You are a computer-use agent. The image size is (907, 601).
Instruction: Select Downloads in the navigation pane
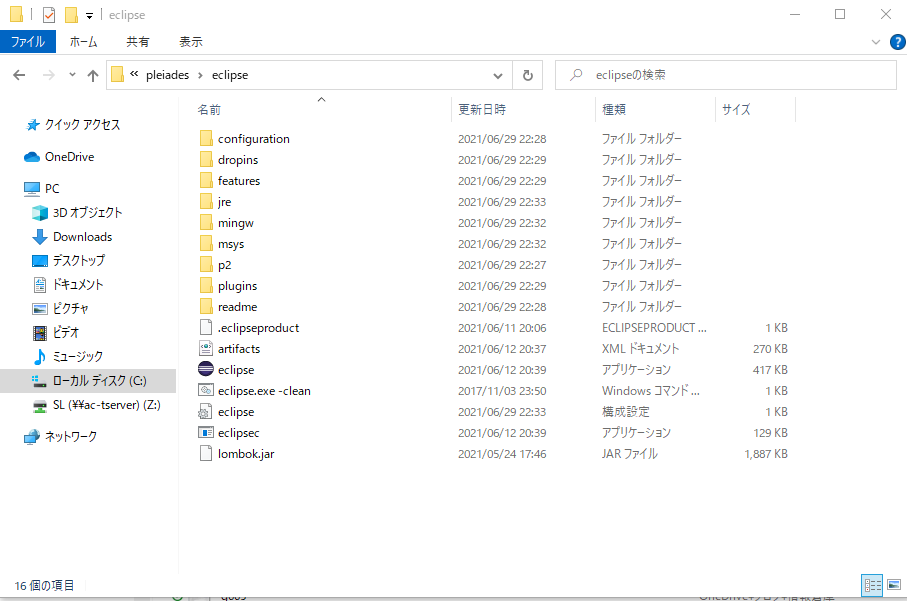click(82, 237)
